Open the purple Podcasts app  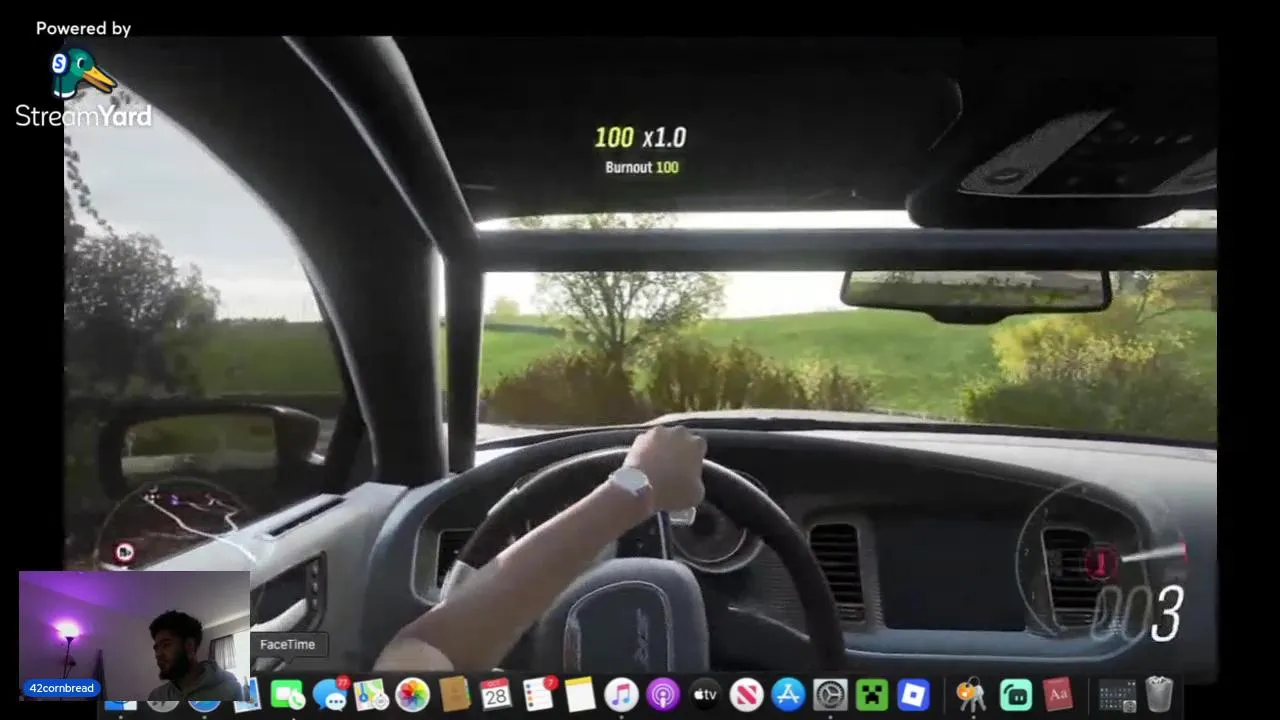tap(663, 694)
